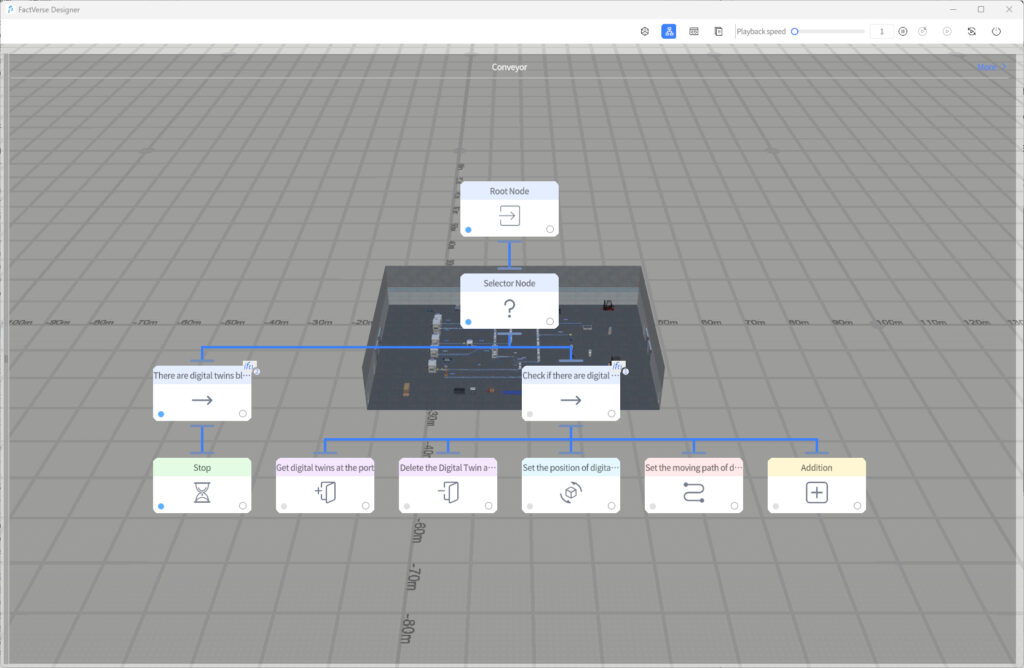1024x668 pixels.
Task: Select 'Check if there are digital…' node header
Action: tap(571, 375)
